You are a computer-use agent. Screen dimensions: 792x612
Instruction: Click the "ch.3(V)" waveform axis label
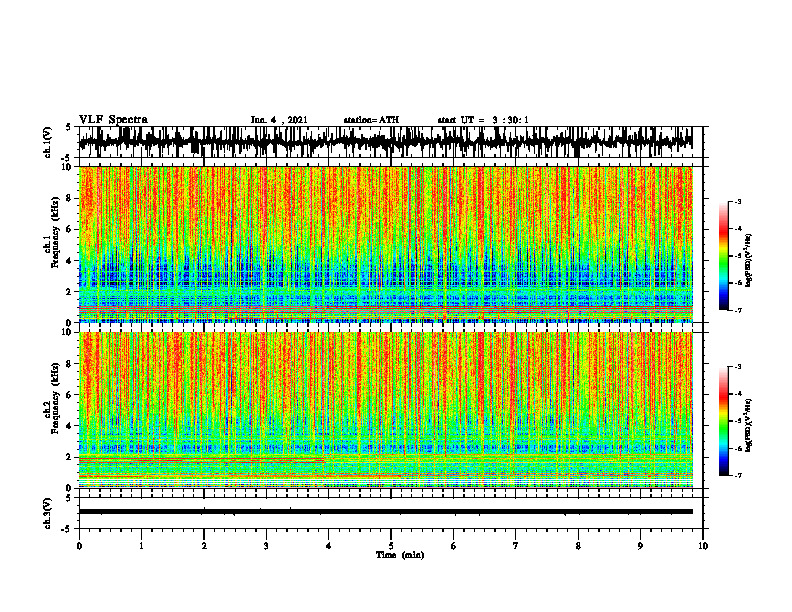click(48, 513)
